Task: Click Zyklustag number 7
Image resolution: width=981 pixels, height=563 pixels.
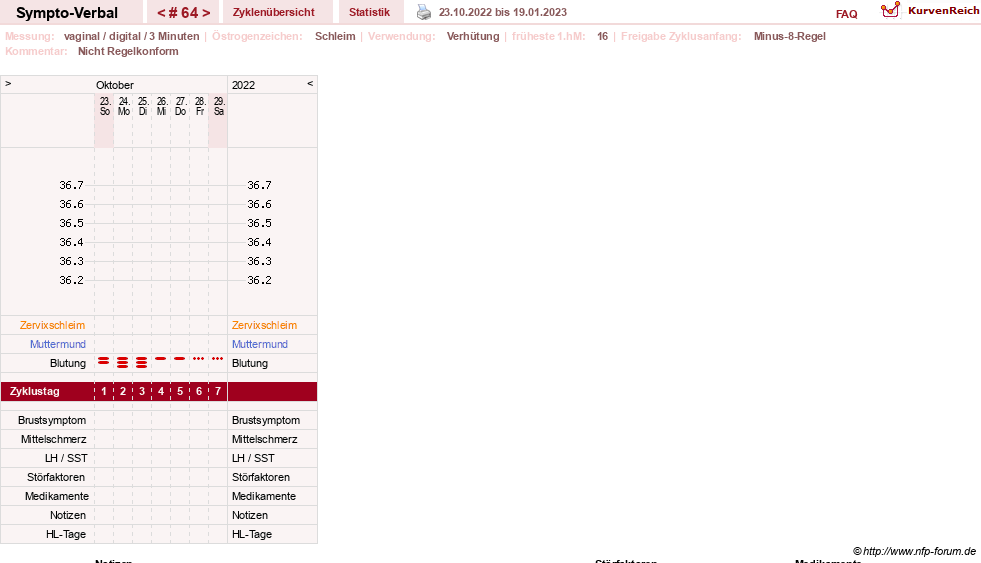Action: coord(218,392)
